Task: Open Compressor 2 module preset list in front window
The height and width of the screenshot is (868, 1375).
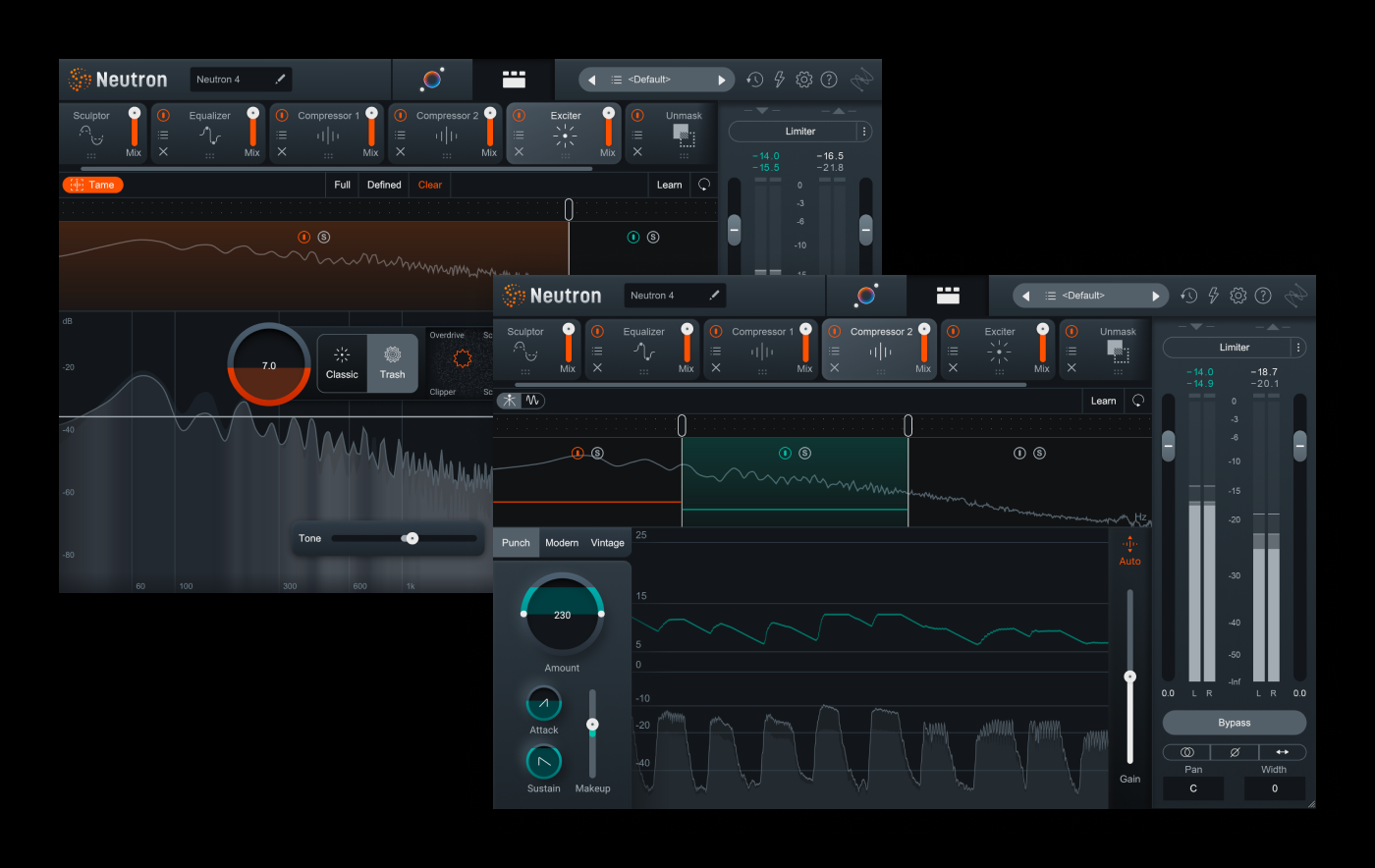Action: pos(834,351)
